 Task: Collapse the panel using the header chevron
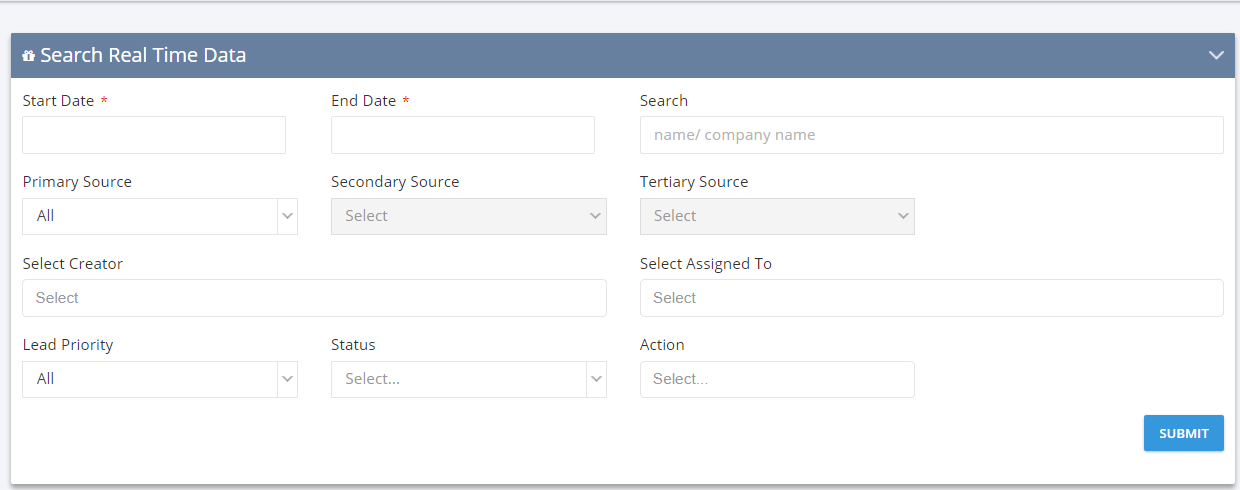(1216, 55)
